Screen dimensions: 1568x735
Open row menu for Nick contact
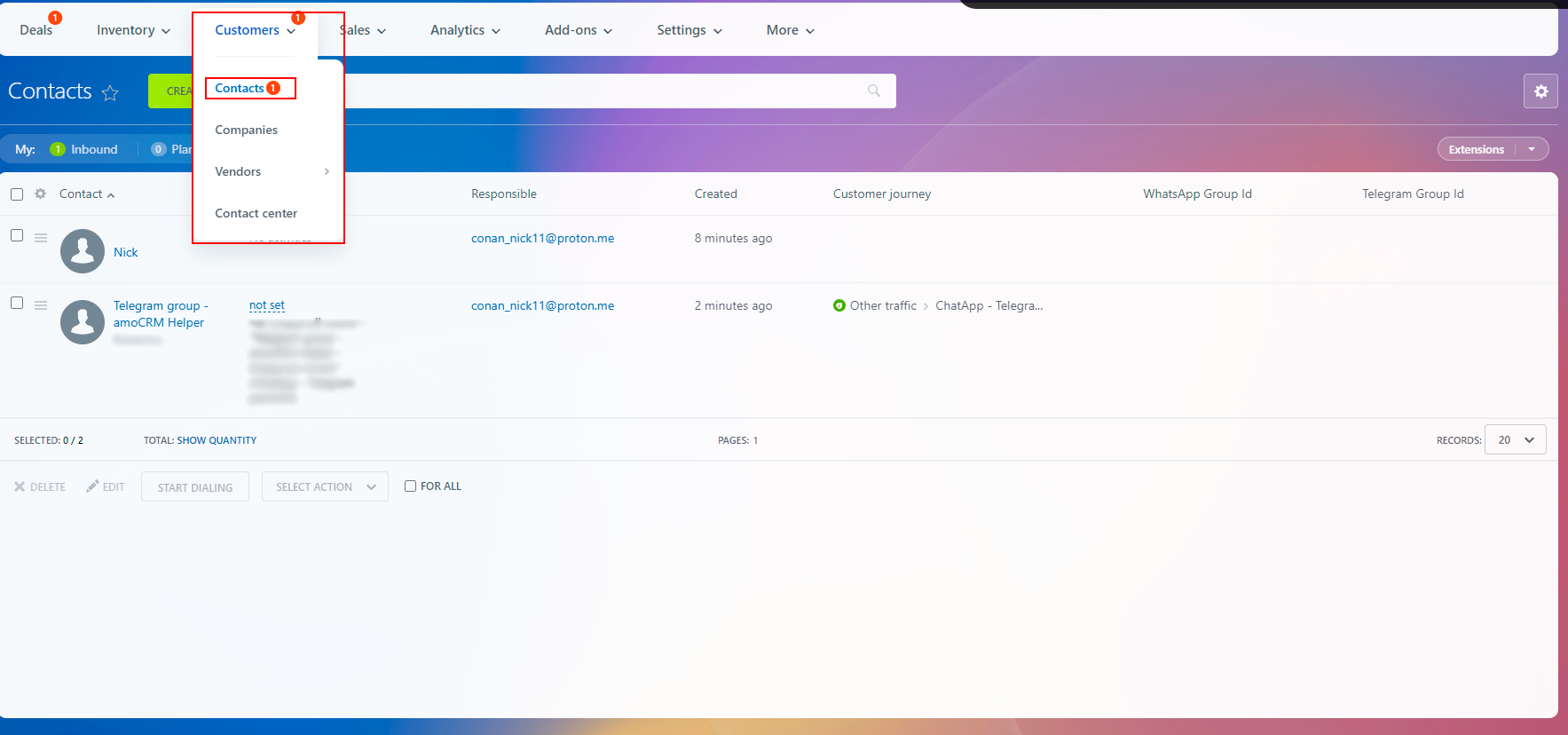point(41,237)
